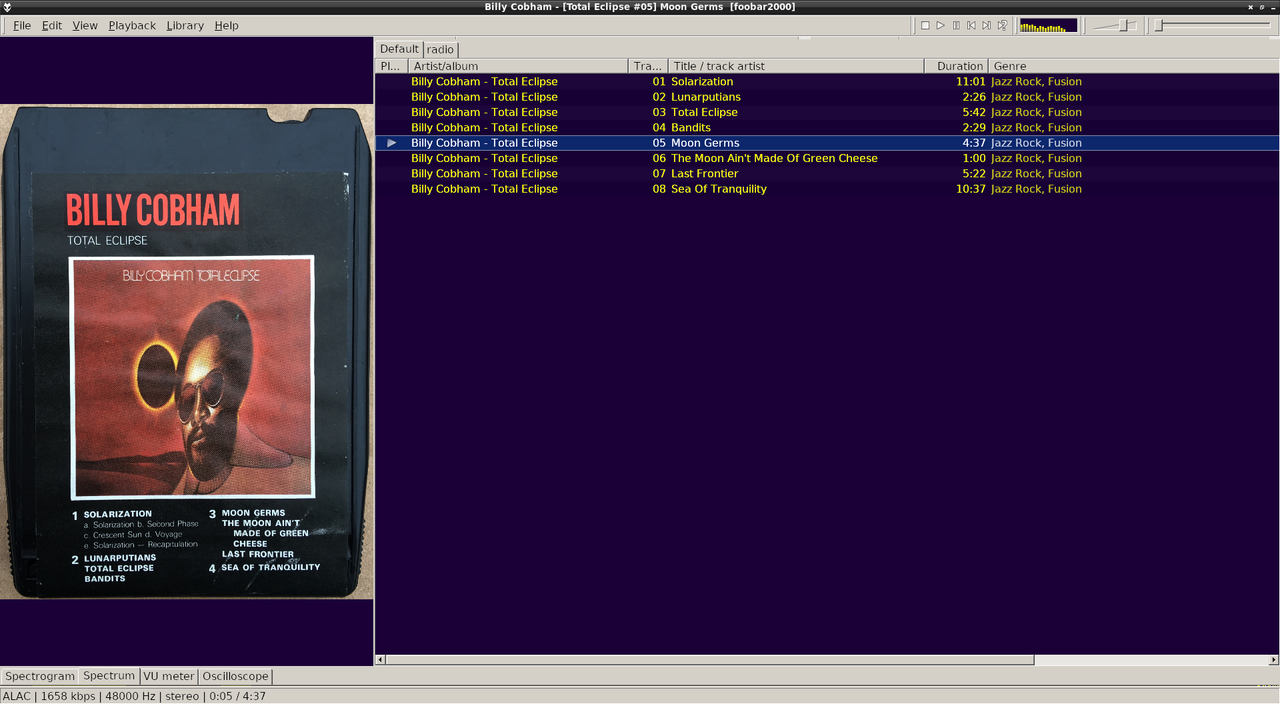1280x704 pixels.
Task: Pause the current track
Action: tap(956, 25)
